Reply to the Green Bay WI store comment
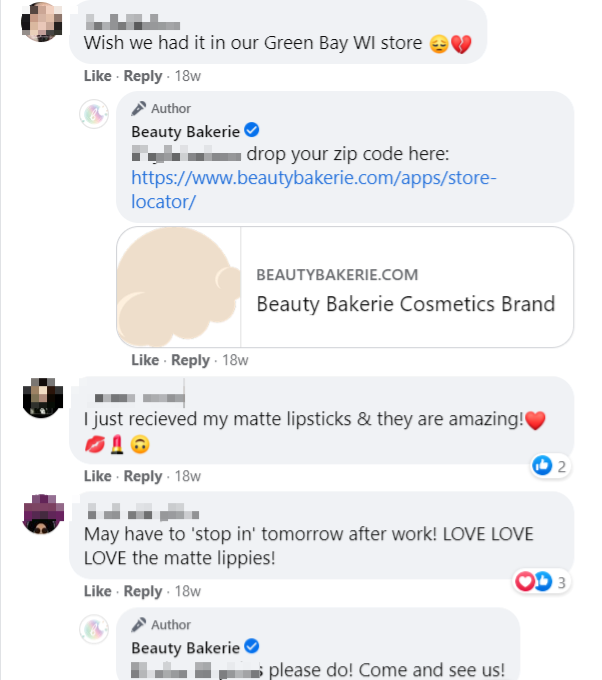The image size is (602, 680). click(x=142, y=76)
